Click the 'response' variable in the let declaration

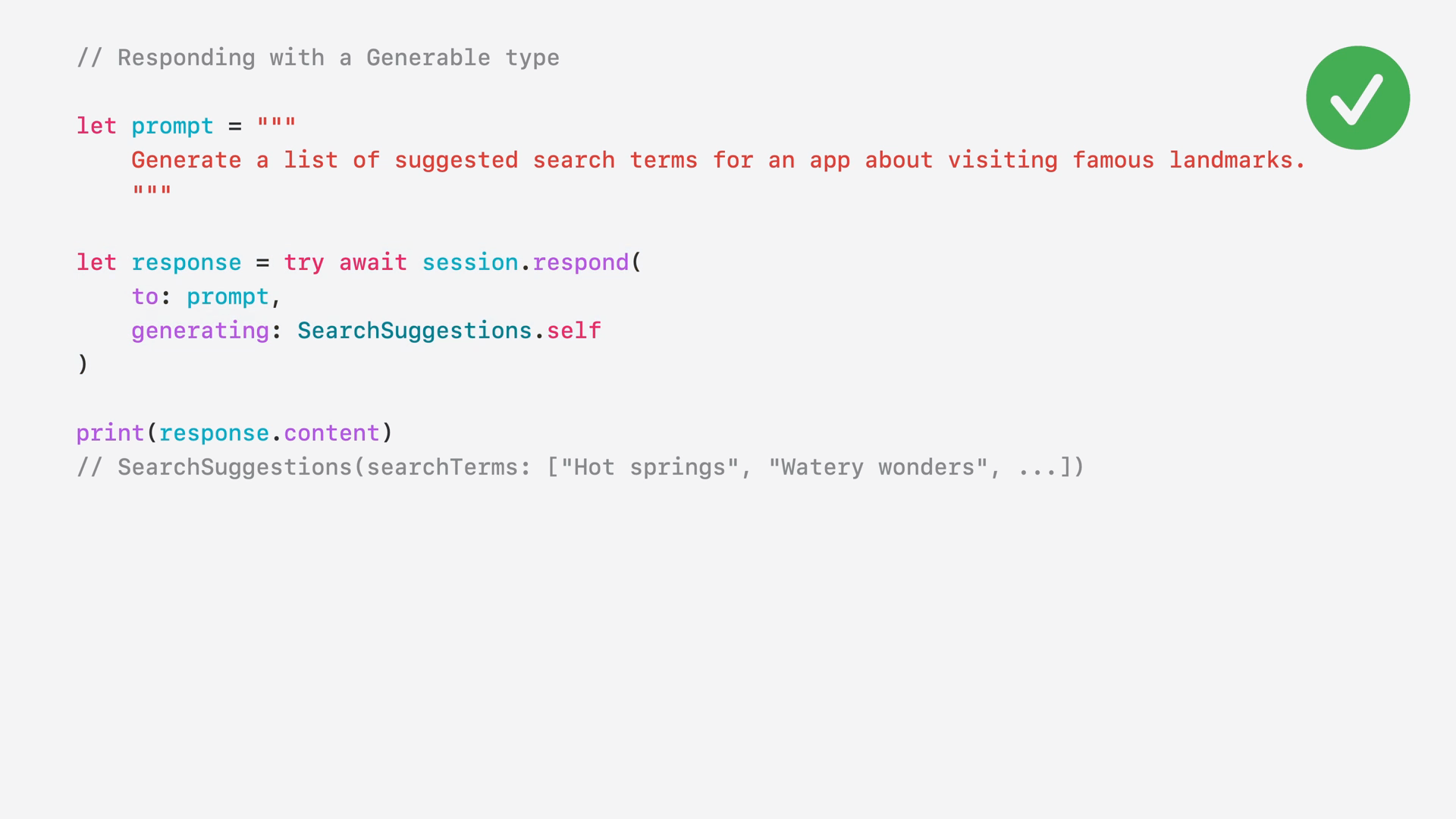point(186,262)
